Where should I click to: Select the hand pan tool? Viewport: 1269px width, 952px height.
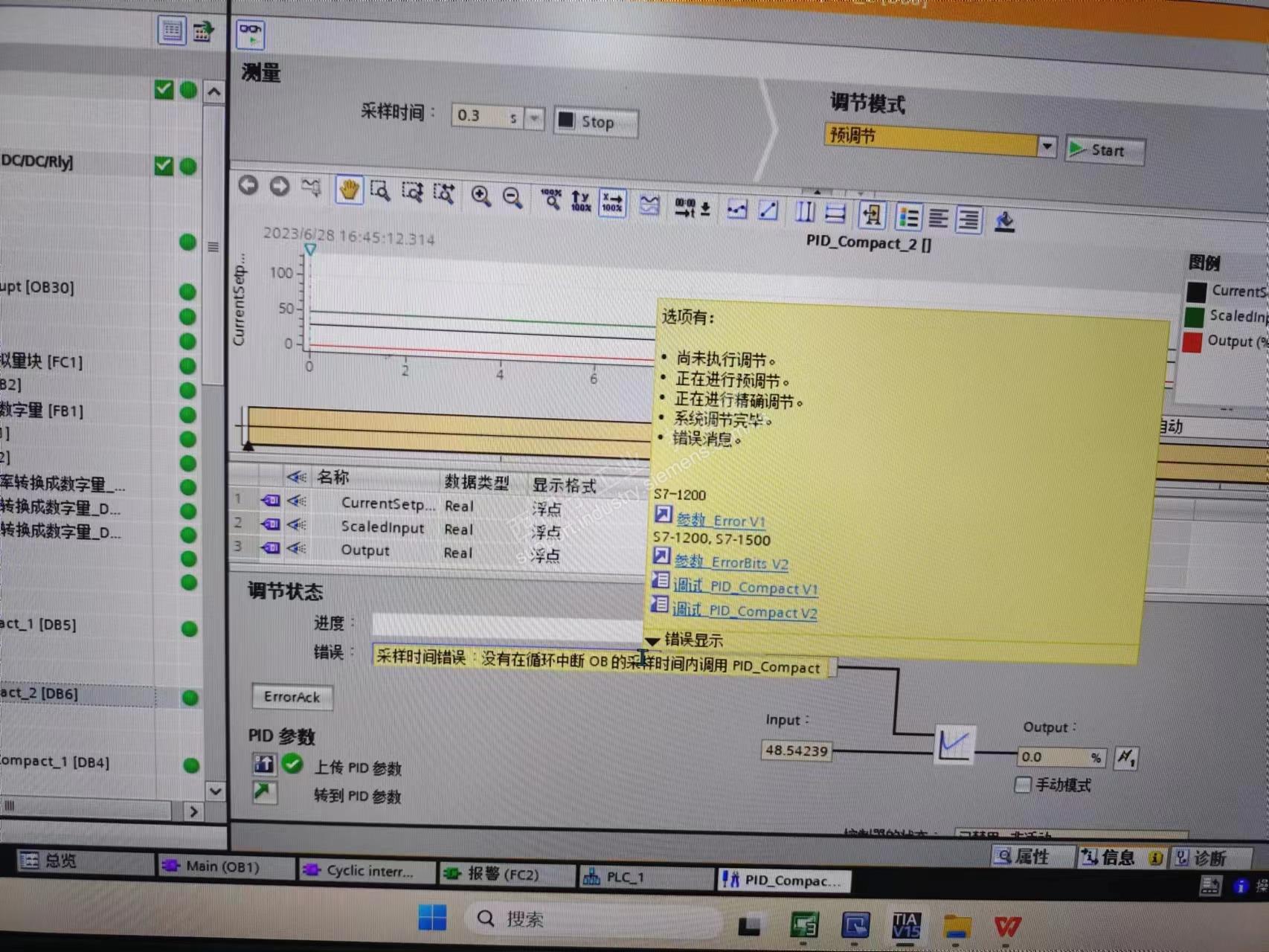348,190
